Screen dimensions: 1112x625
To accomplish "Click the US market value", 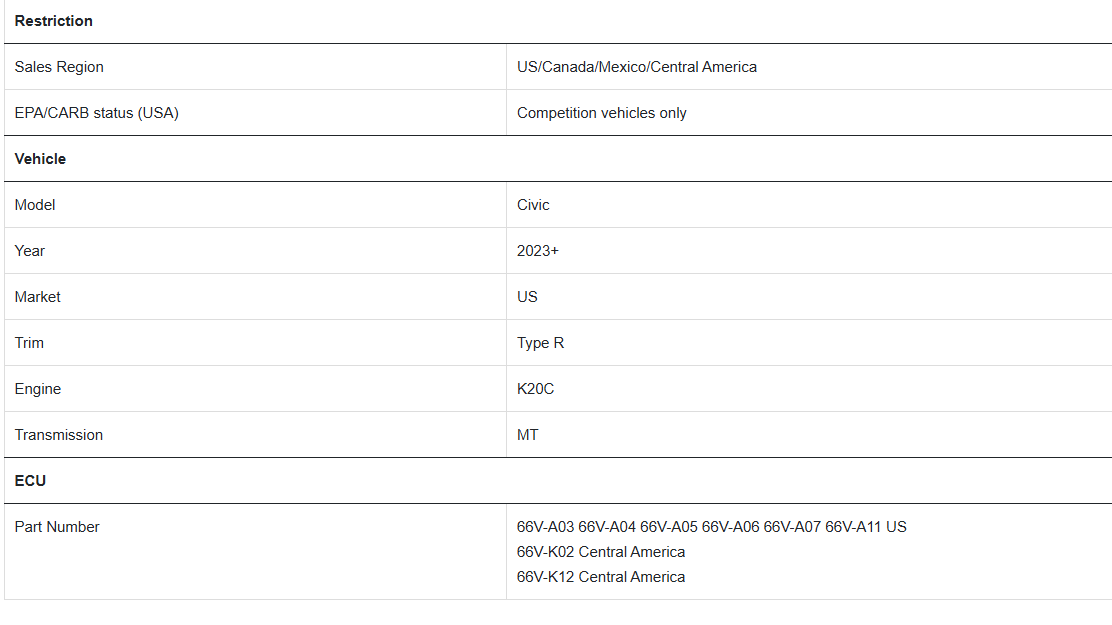I will (x=527, y=297).
